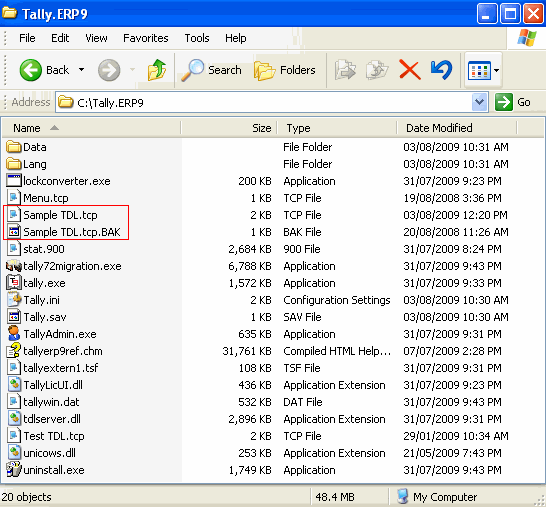Click the red Delete X icon
Viewport: 546px width, 507px height.
pyautogui.click(x=410, y=70)
